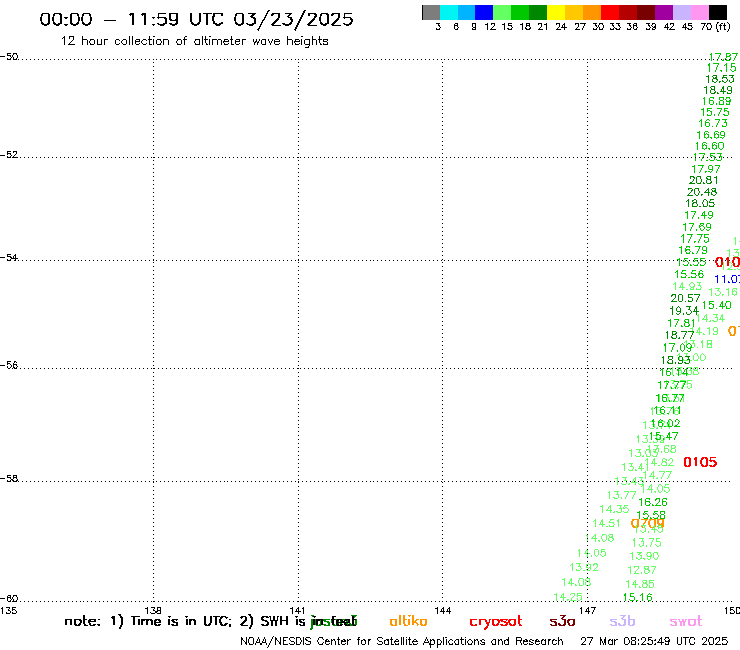Click the wave height value 13.77
The image size is (740, 650).
(621, 495)
